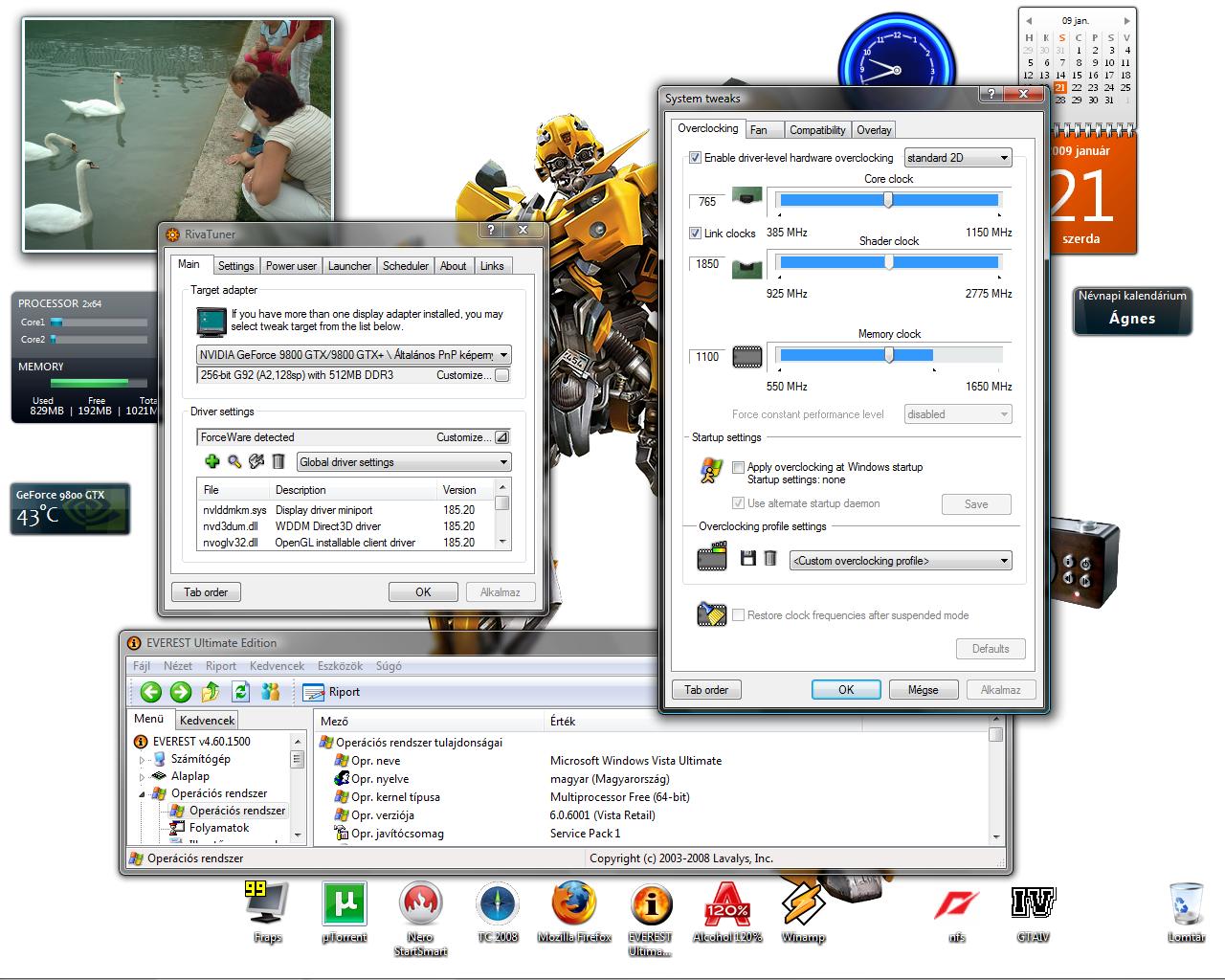Open the Nero StartSmart desktop icon
The height and width of the screenshot is (980, 1225).
click(x=421, y=918)
